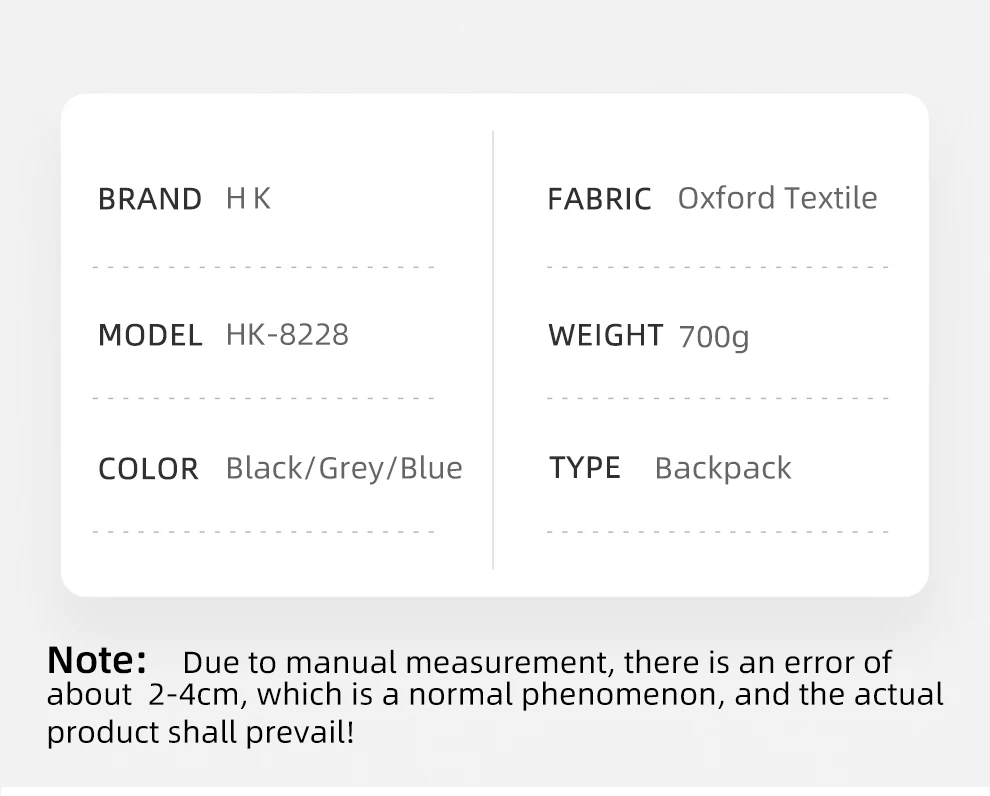Click the WEIGHT label
990x796 pixels.
[x=605, y=335]
